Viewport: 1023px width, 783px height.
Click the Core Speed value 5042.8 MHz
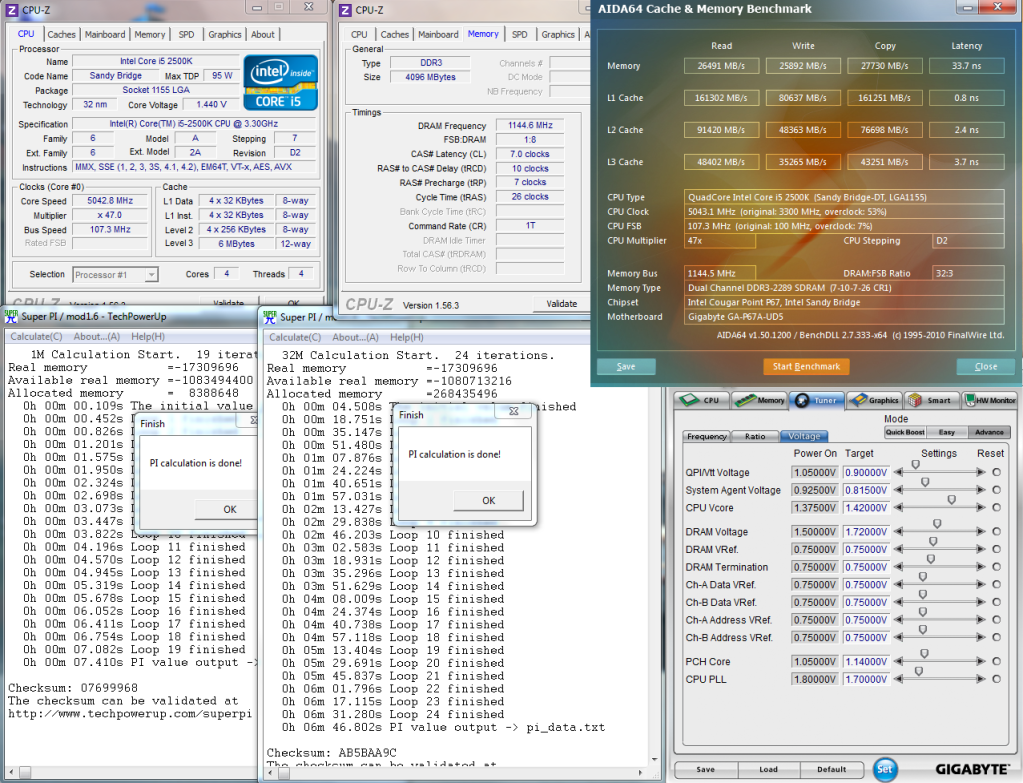click(x=110, y=201)
